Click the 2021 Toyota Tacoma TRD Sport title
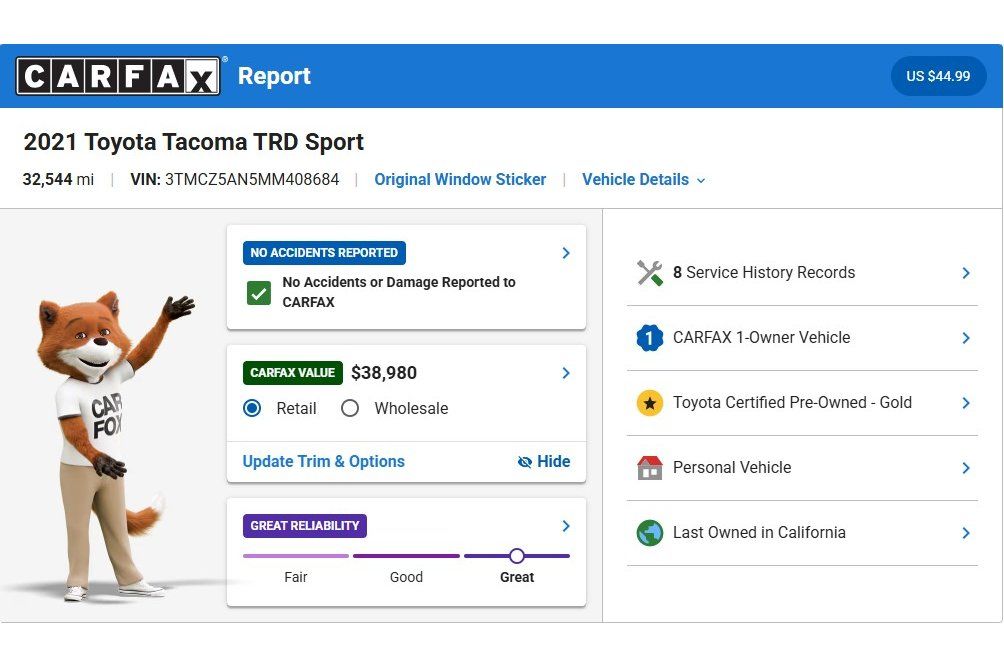Viewport: 1004px width, 669px height. (193, 142)
